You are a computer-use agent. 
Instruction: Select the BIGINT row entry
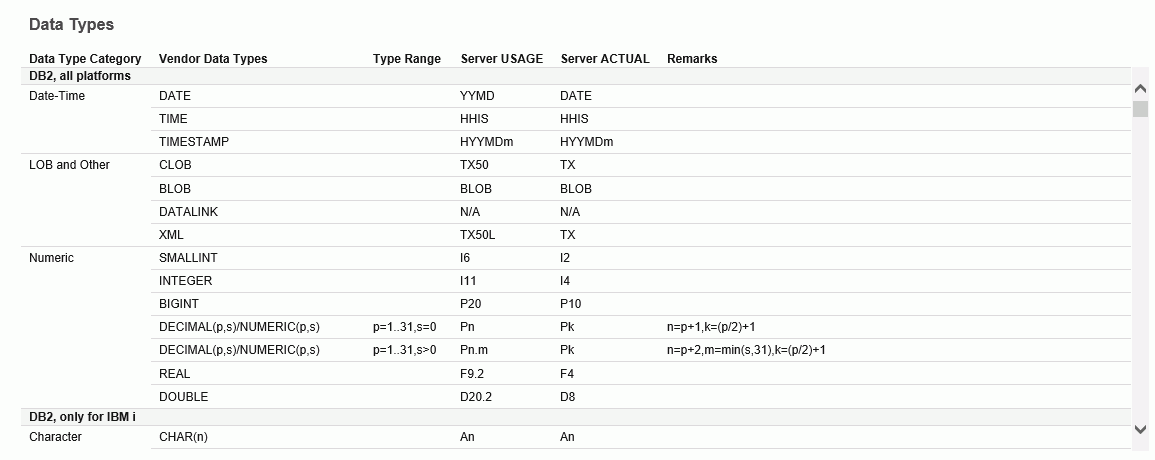[x=179, y=304]
